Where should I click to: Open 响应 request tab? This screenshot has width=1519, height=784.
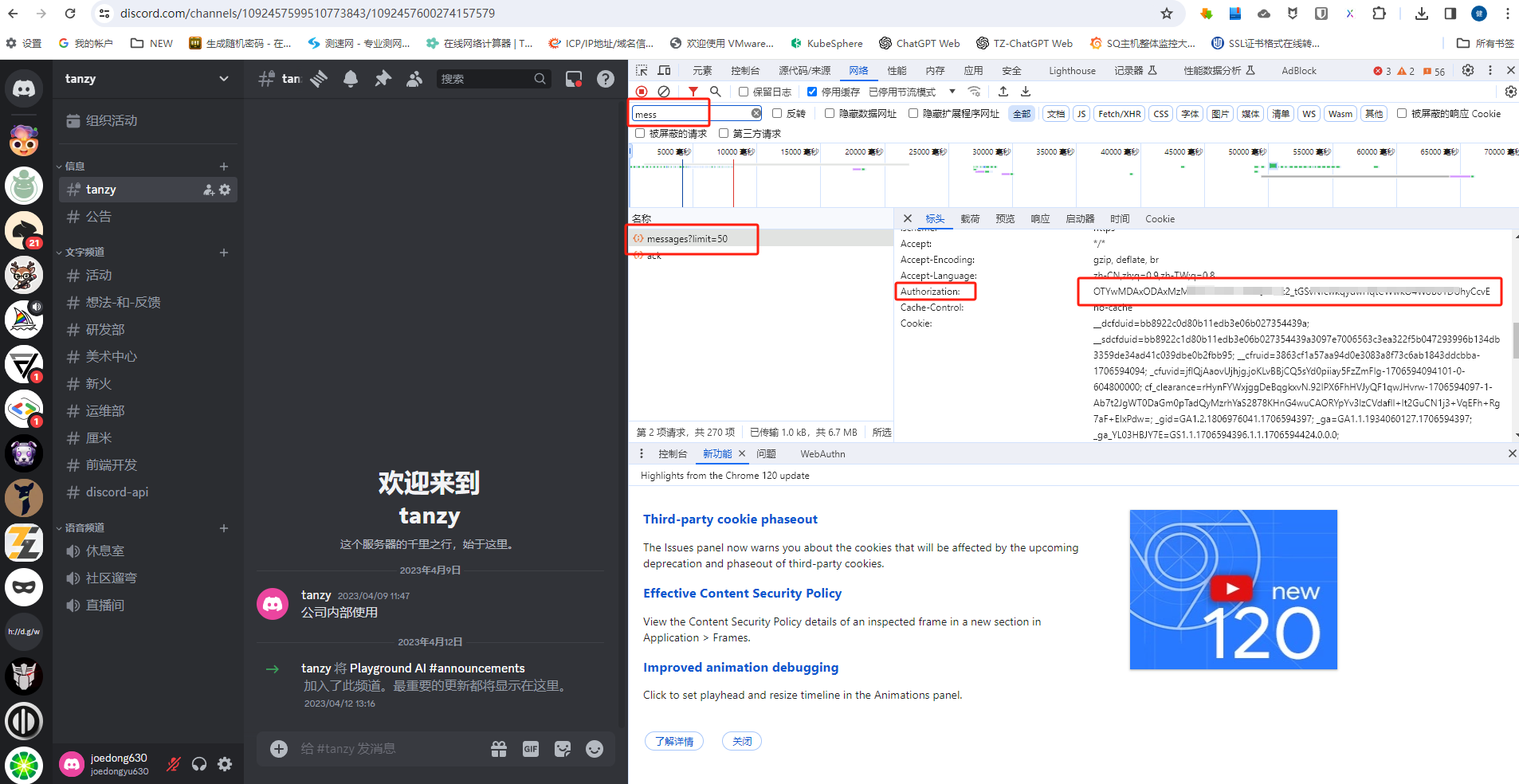click(x=1040, y=219)
